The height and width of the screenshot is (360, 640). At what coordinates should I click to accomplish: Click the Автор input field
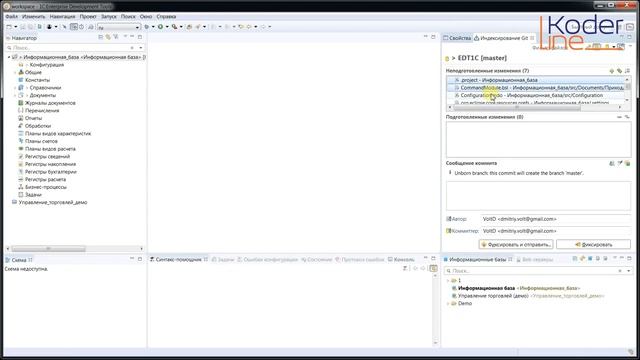click(556, 219)
